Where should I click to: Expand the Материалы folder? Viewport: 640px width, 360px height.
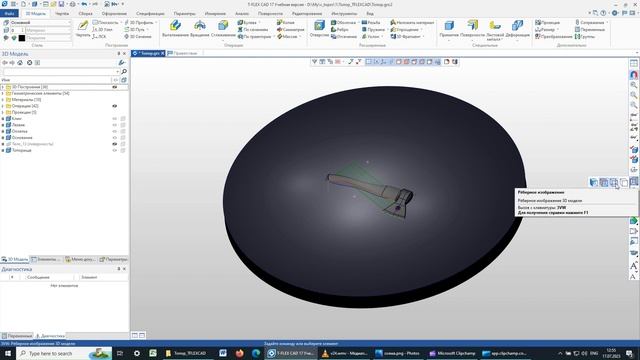coord(3,100)
